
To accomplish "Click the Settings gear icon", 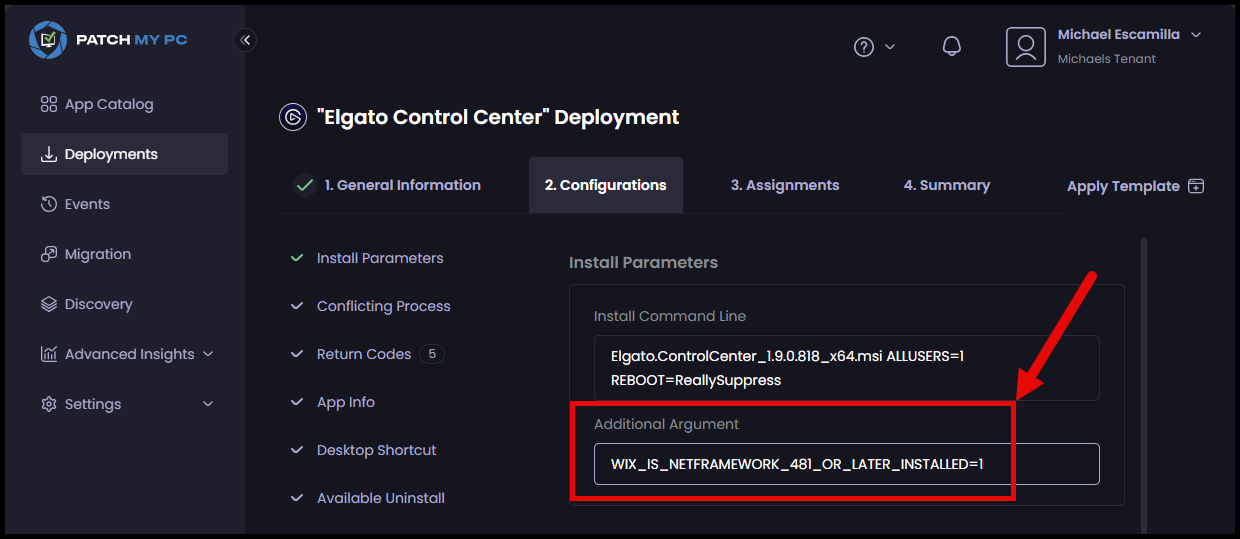I will 48,404.
